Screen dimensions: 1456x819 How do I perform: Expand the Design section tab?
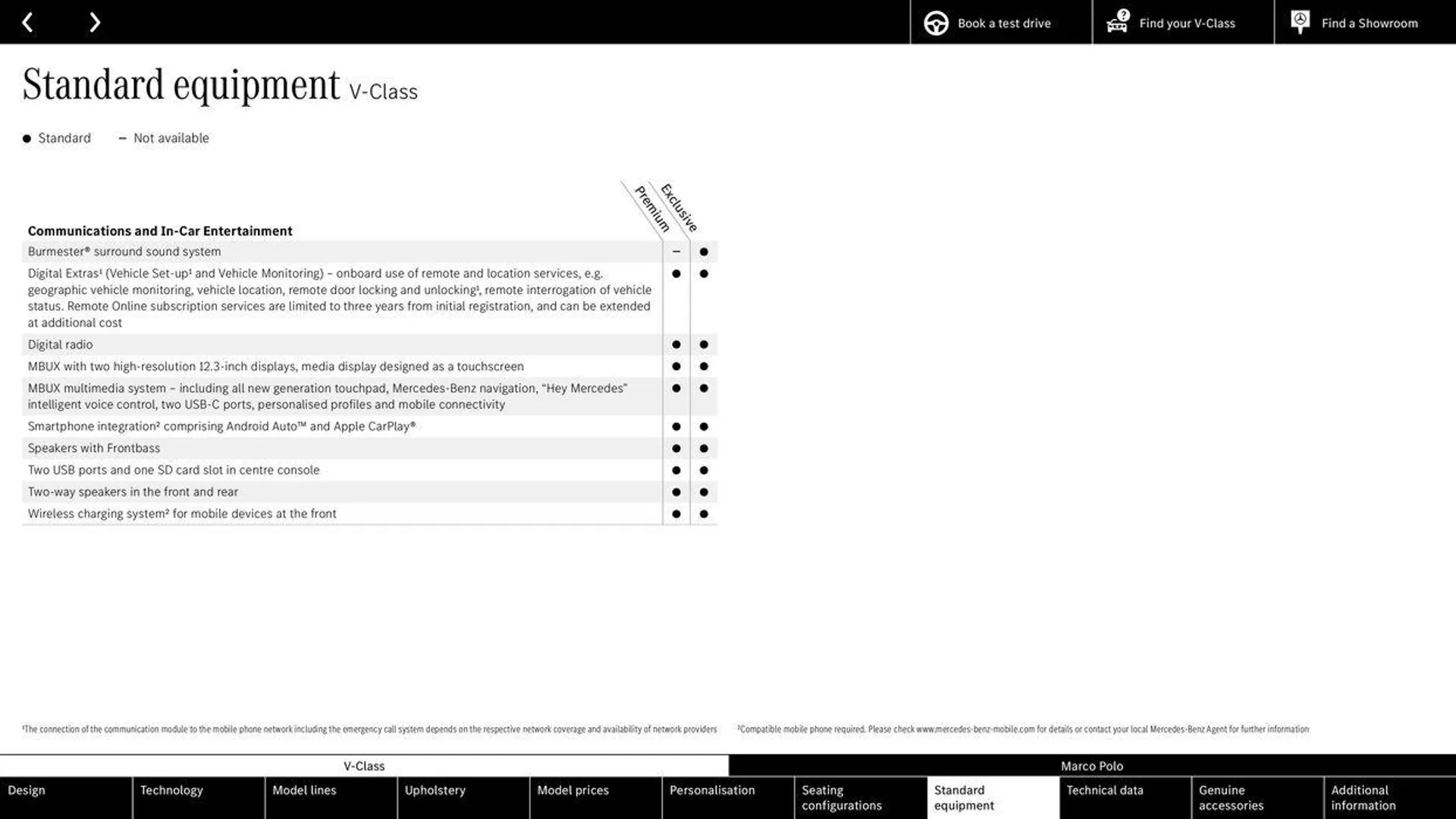click(x=66, y=797)
